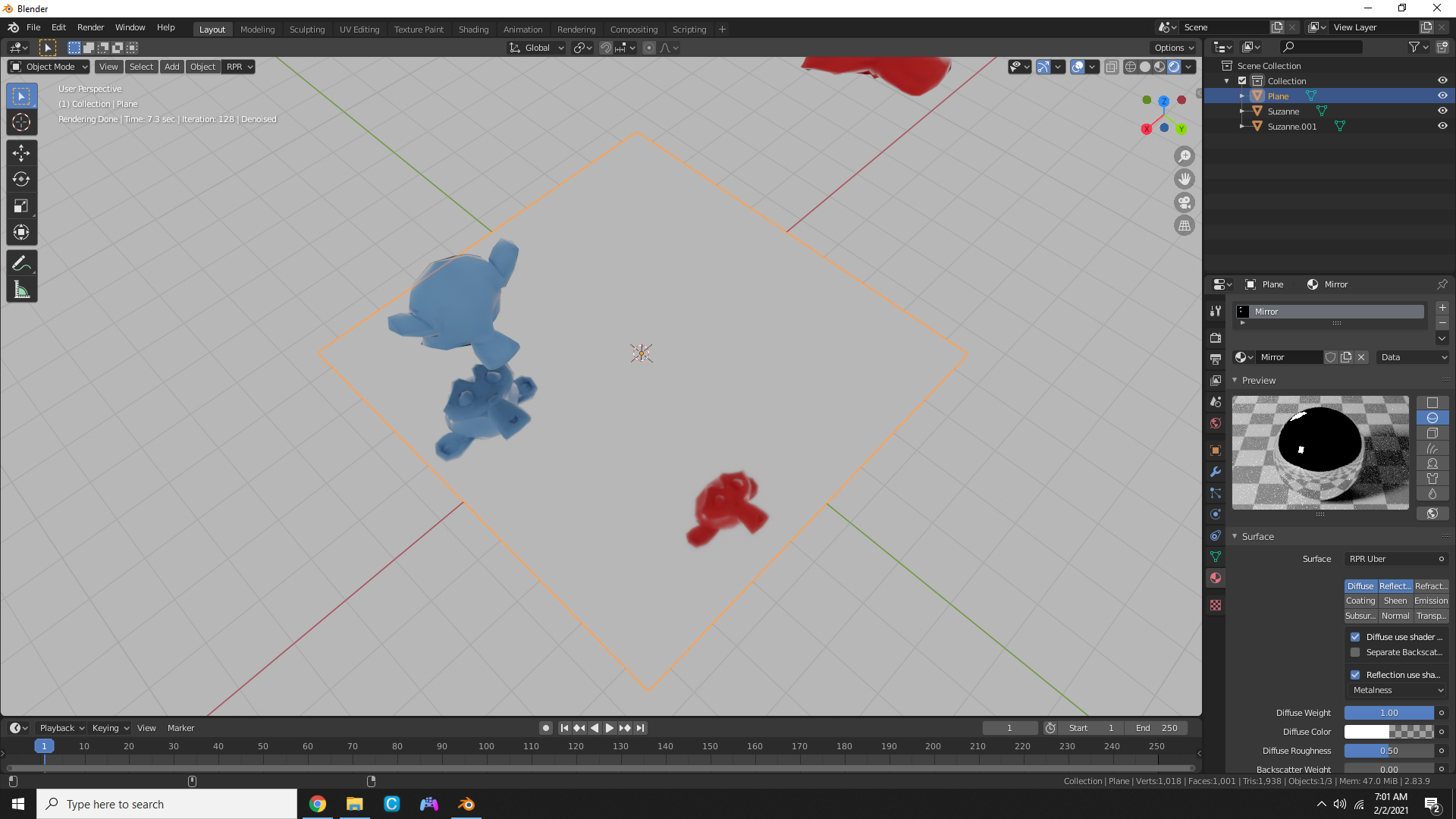Switch to wireframe viewport shading
The height and width of the screenshot is (819, 1456).
point(1131,67)
